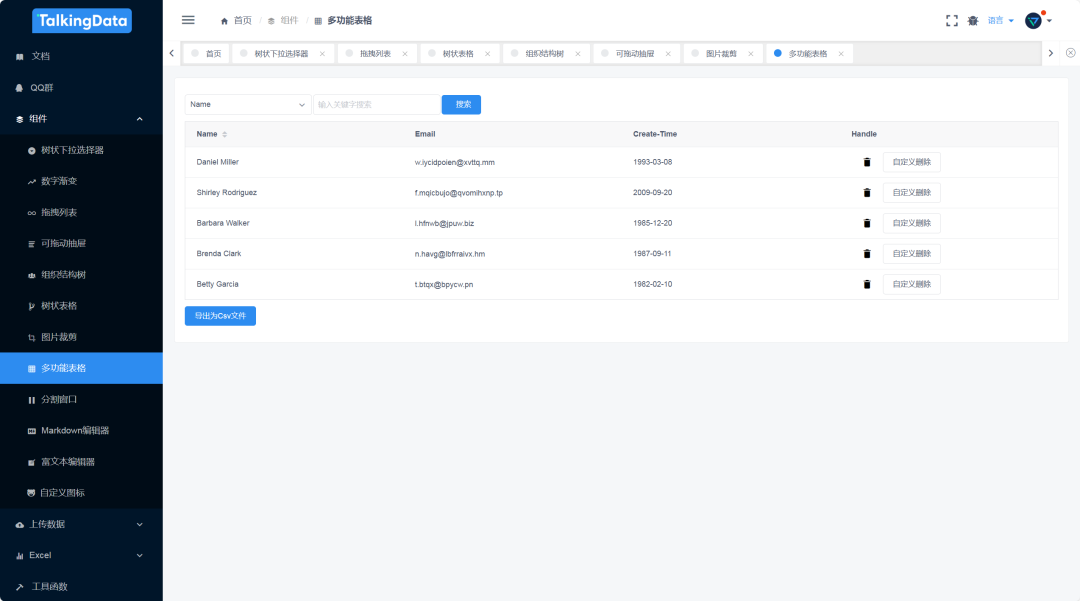This screenshot has width=1080, height=601.
Task: Click 自定义删除 for Daniel Miller
Action: click(911, 162)
